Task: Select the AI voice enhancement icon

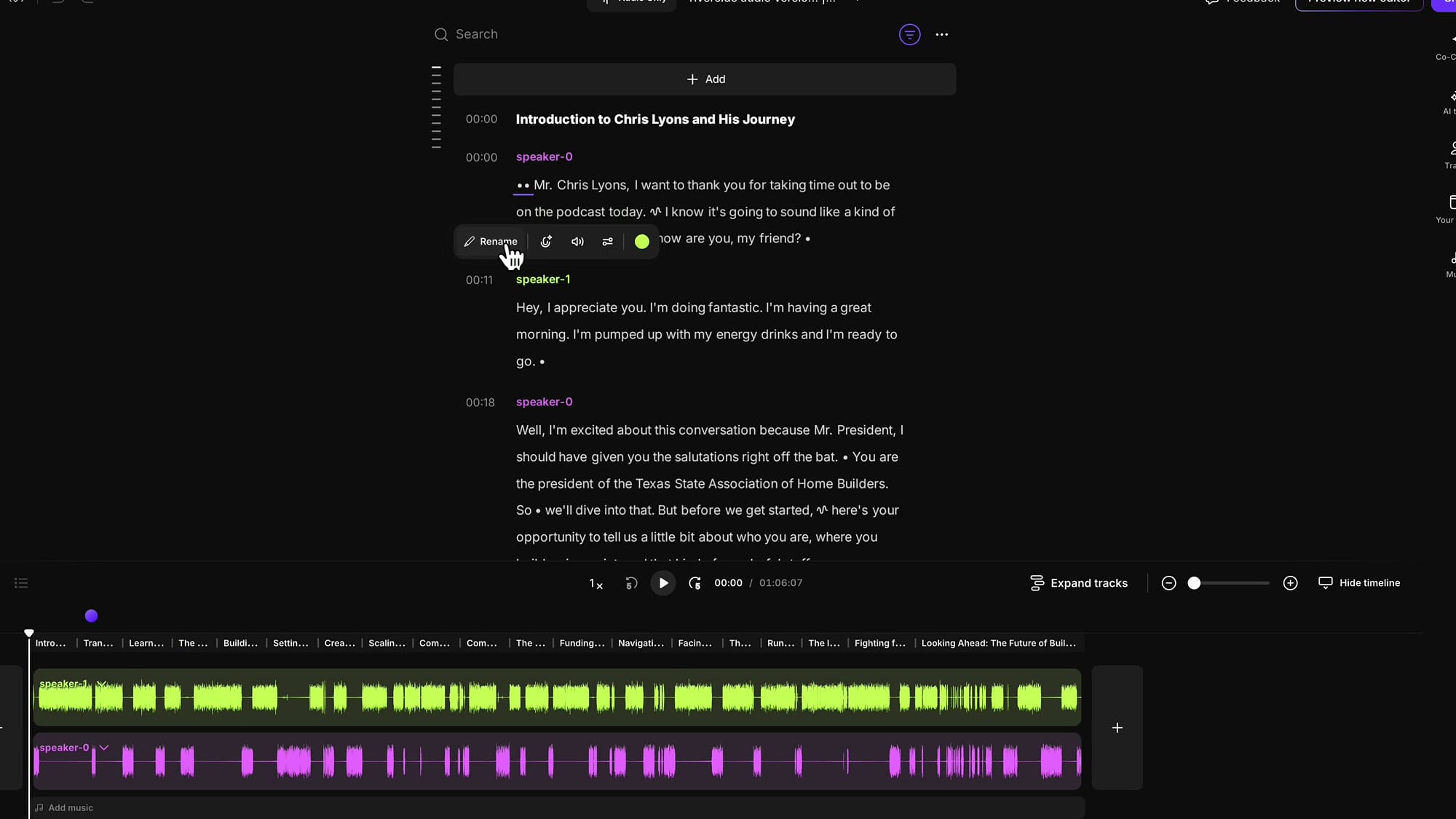Action: [x=546, y=242]
